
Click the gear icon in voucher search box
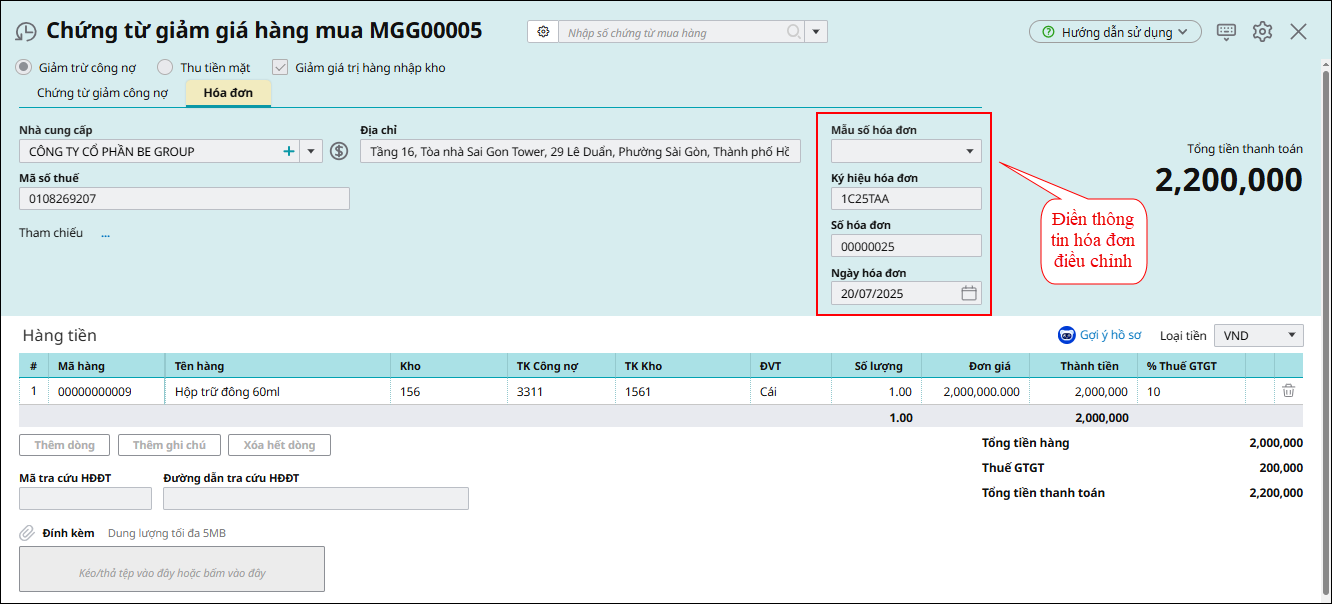click(543, 32)
